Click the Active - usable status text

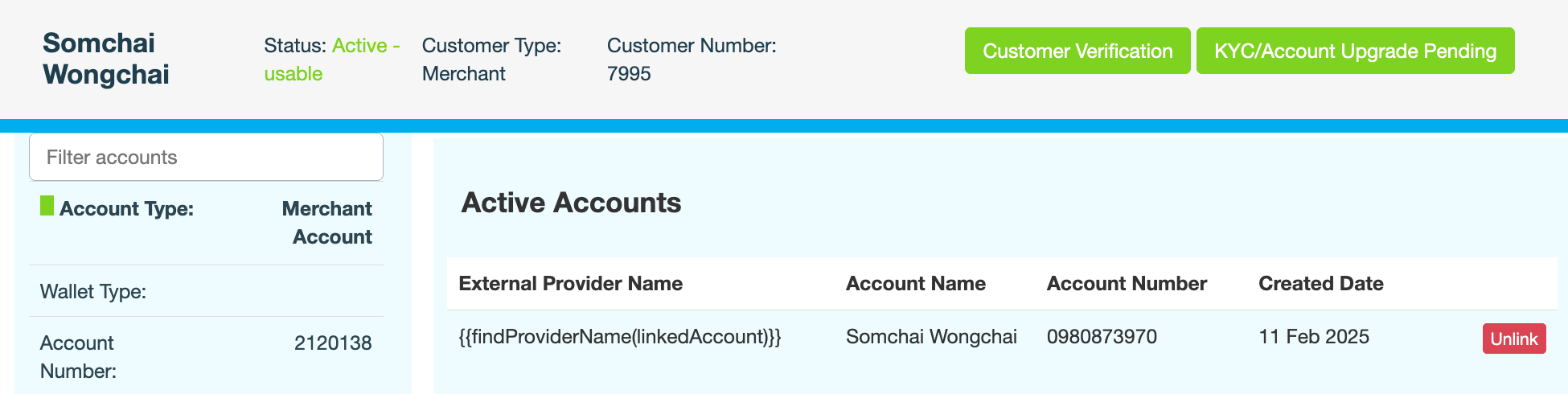(331, 60)
